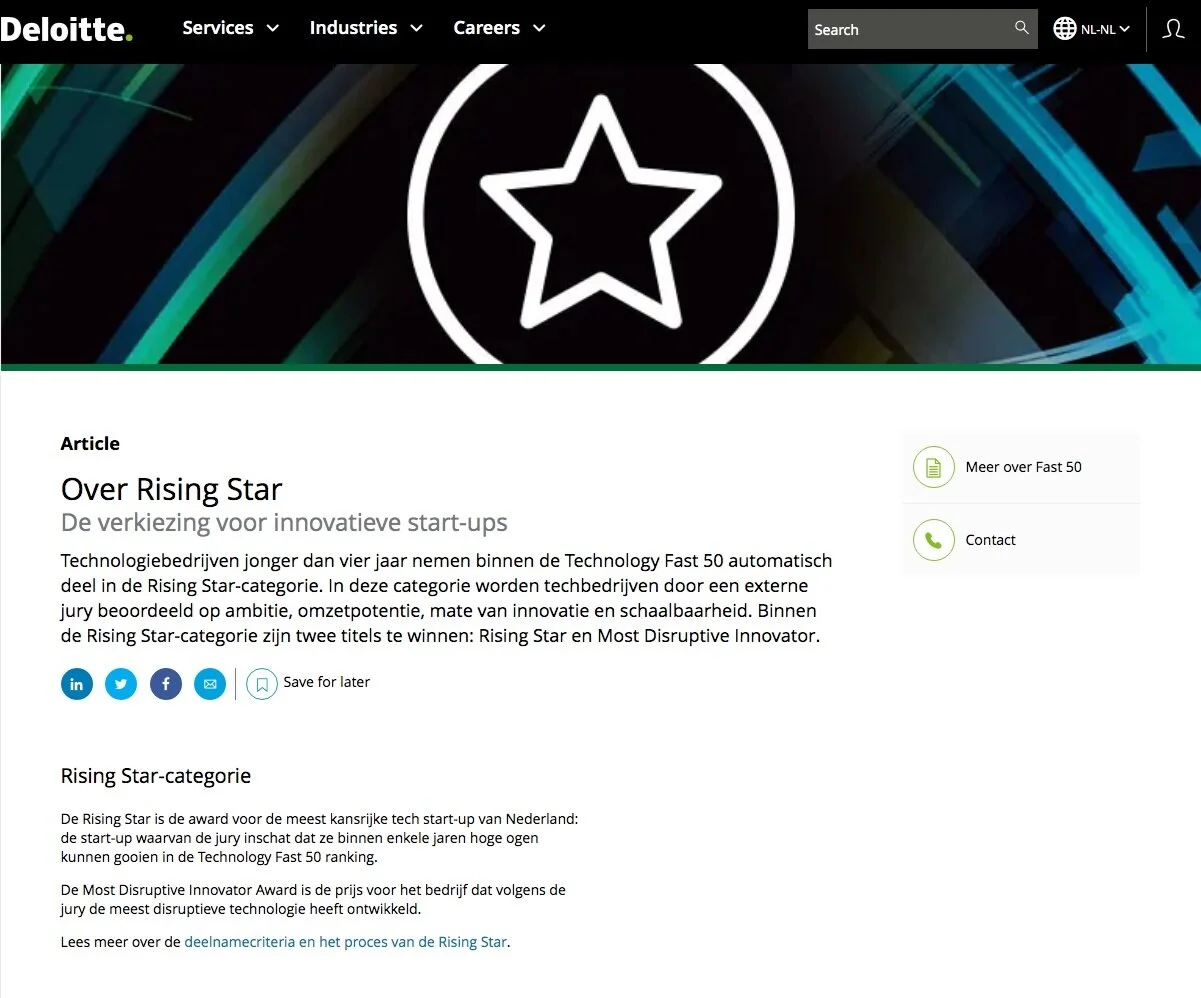Click the search magnifier icon

click(x=1021, y=28)
